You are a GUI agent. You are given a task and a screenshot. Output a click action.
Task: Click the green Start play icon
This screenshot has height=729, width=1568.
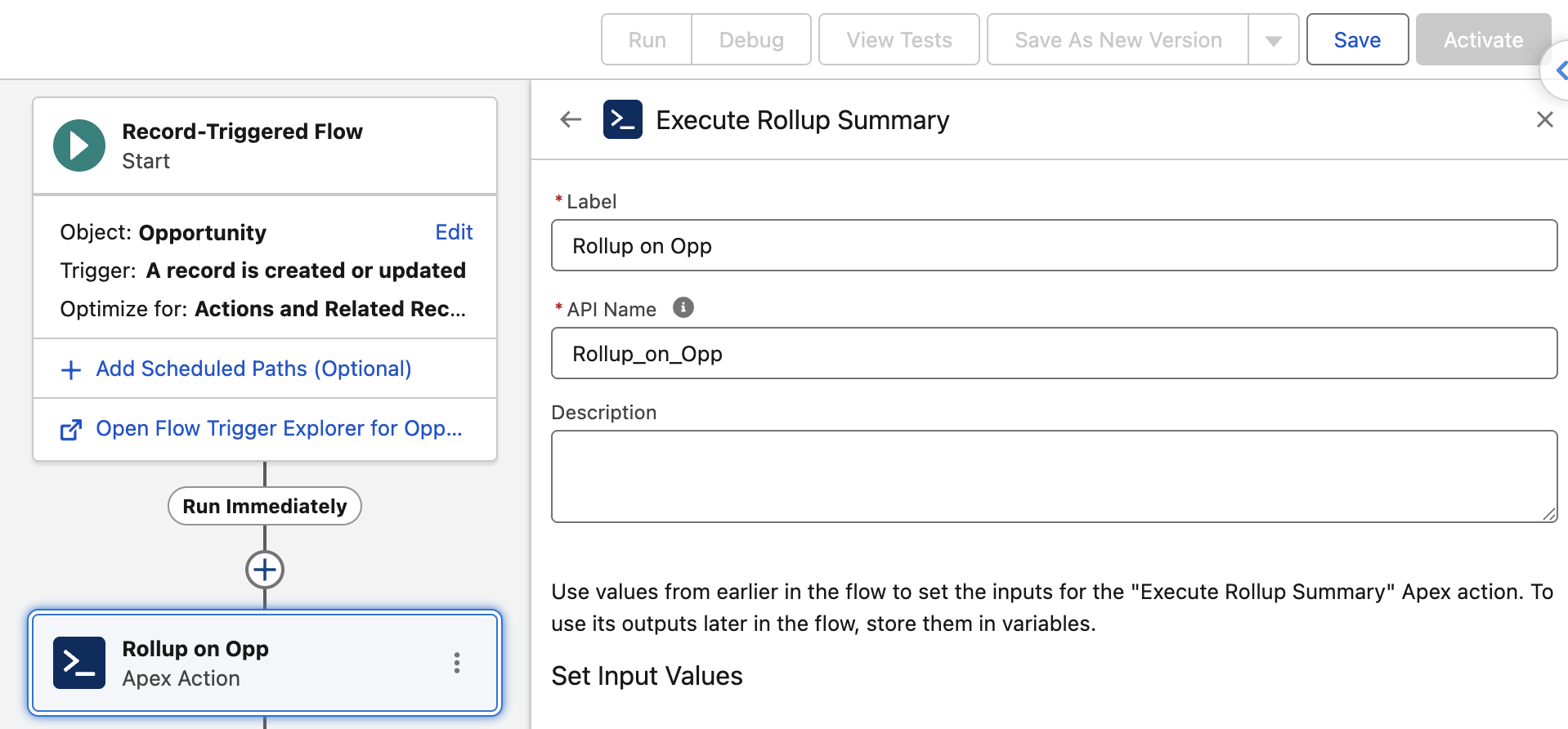pyautogui.click(x=79, y=145)
